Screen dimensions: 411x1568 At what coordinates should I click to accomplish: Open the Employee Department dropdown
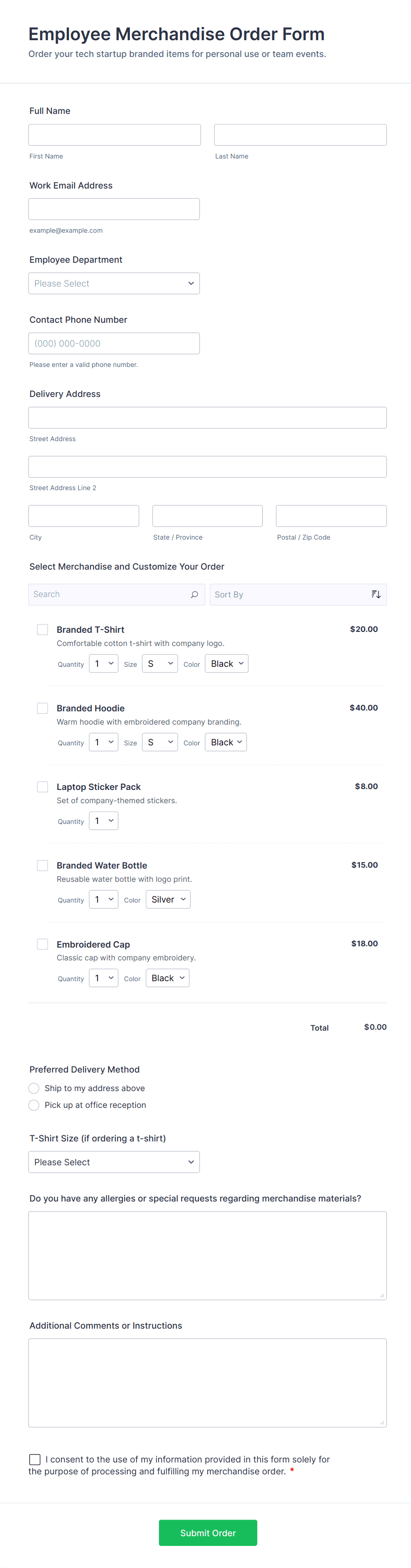114,283
